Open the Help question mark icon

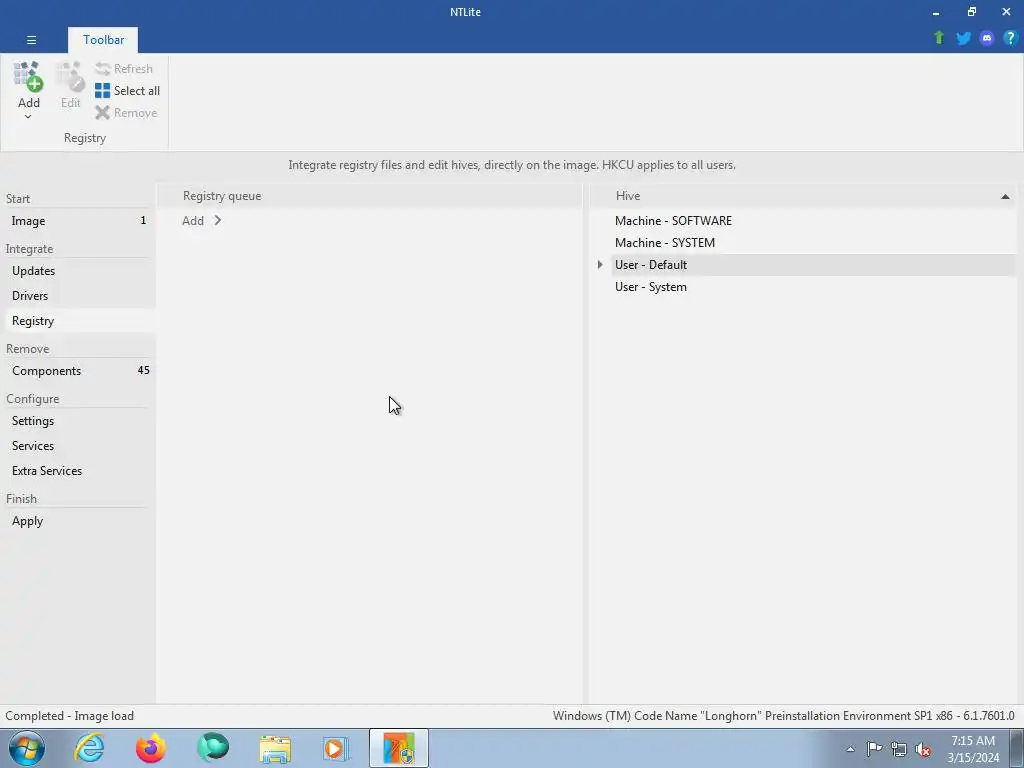1010,38
